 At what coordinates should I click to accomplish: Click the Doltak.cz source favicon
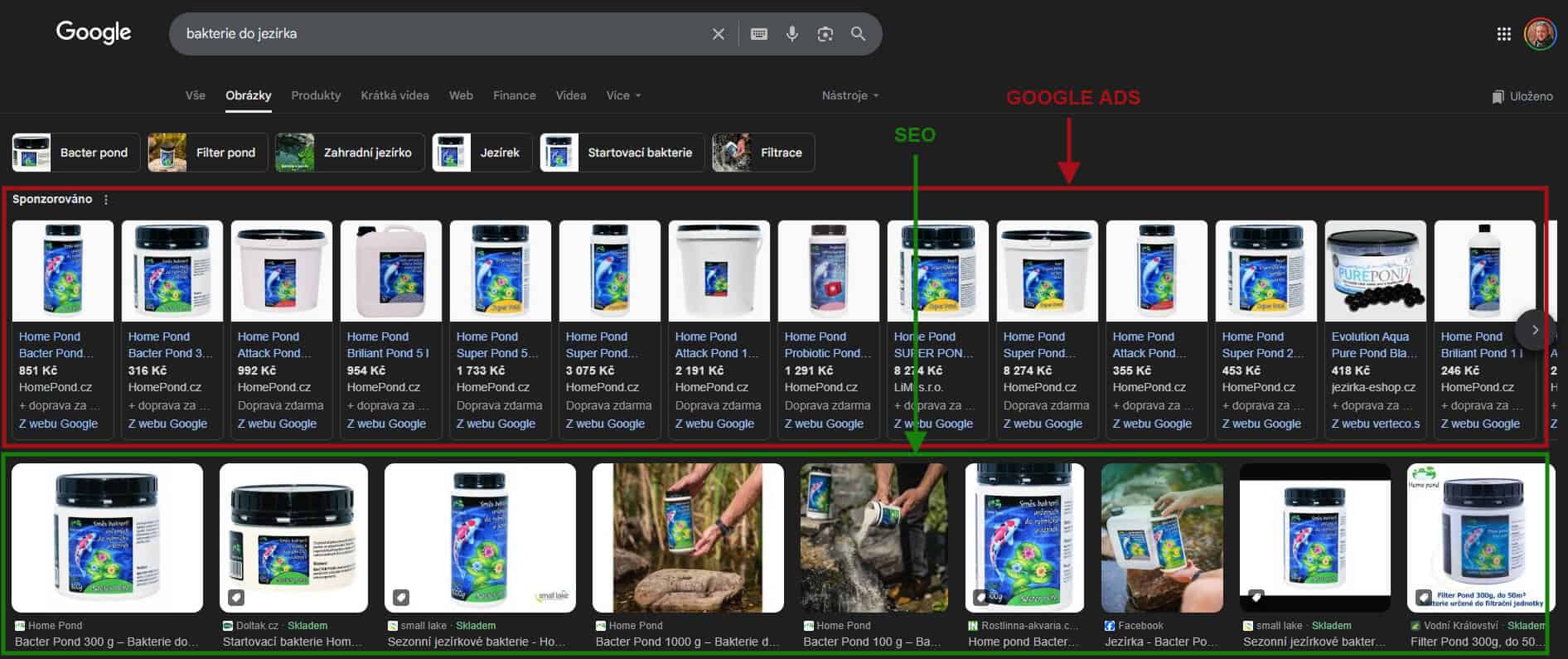point(228,626)
